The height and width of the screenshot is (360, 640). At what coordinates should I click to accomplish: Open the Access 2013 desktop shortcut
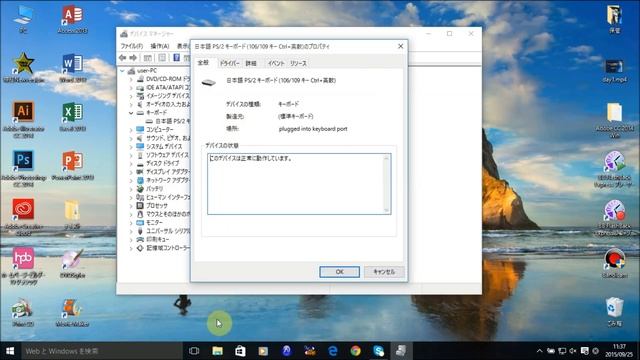pos(72,19)
